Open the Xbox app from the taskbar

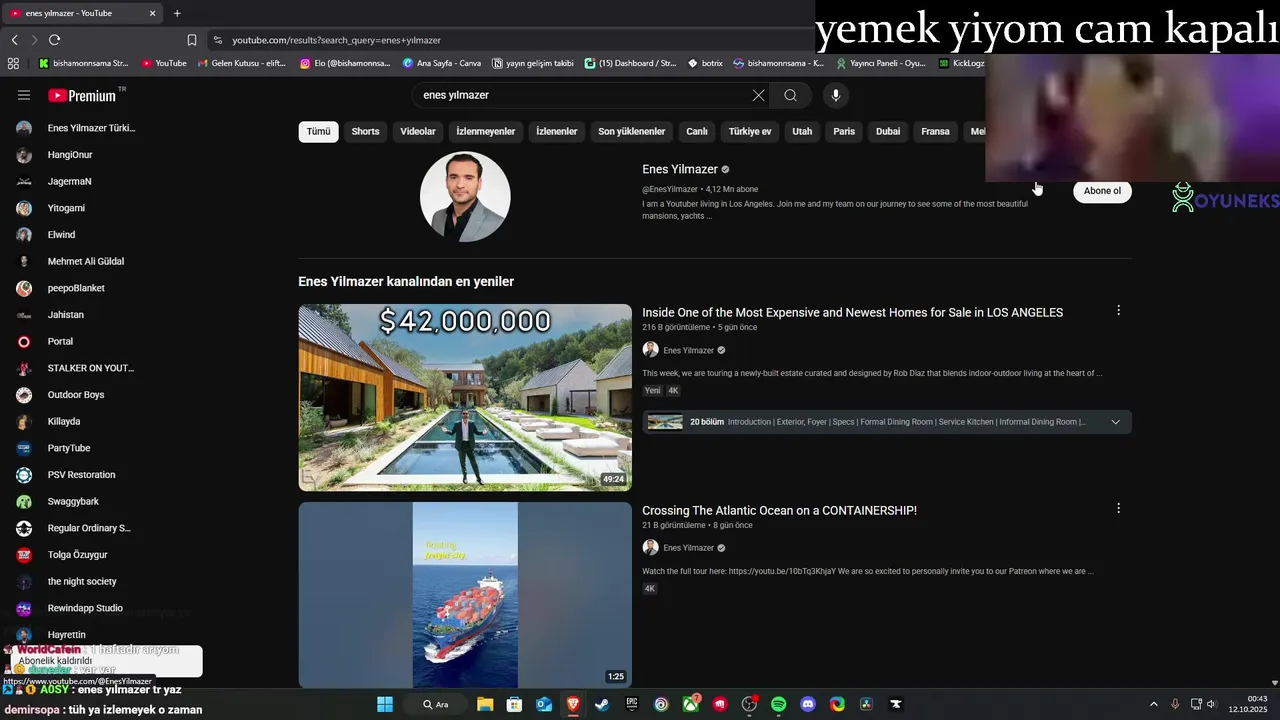(x=691, y=704)
